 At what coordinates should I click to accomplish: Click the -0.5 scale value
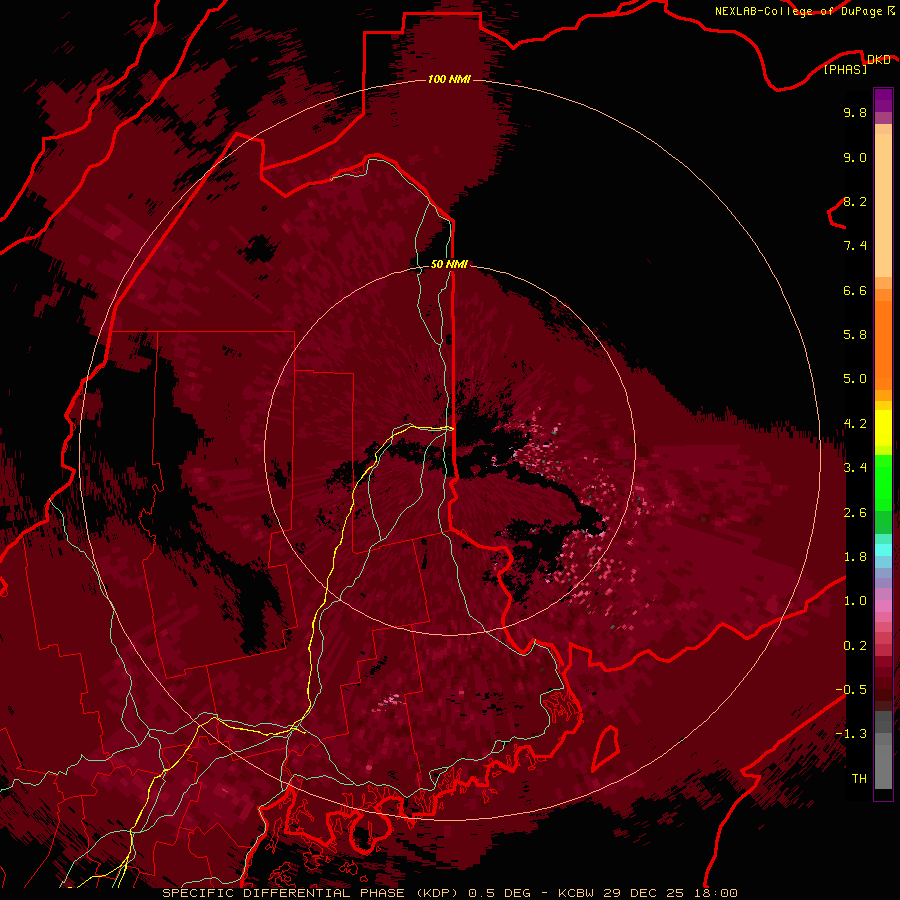coord(851,690)
